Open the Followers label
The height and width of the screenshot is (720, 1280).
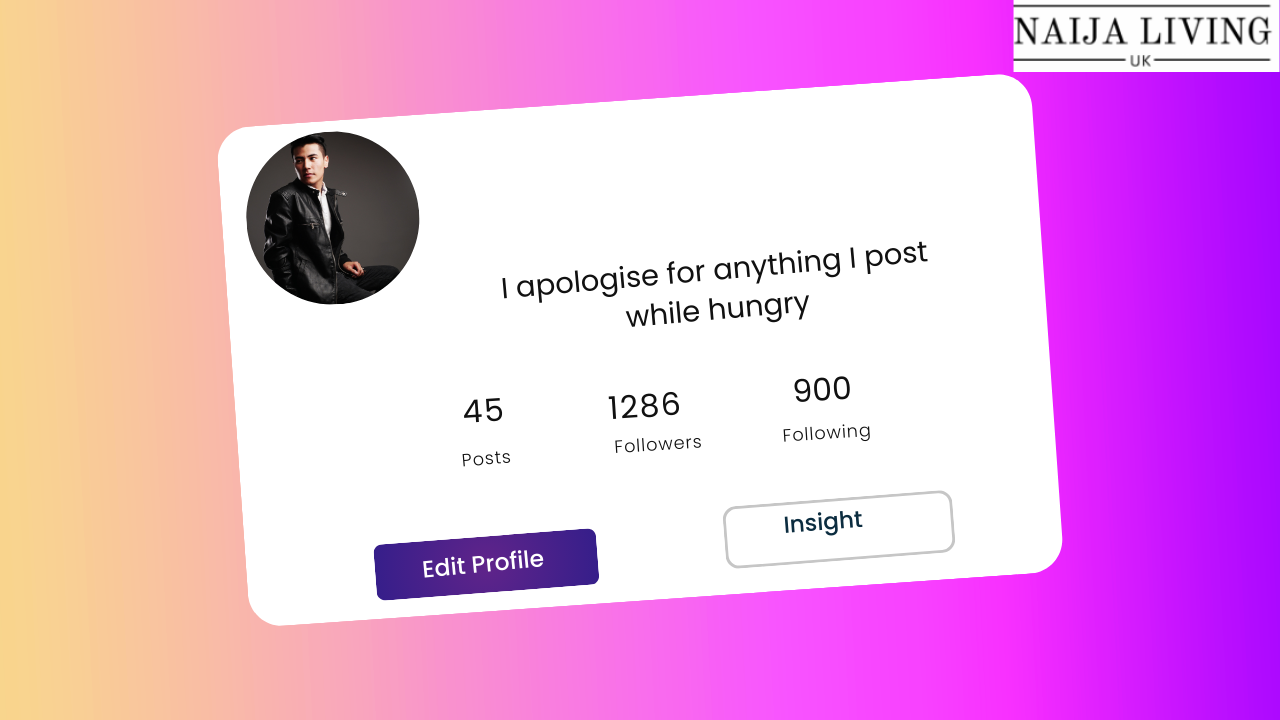(658, 444)
